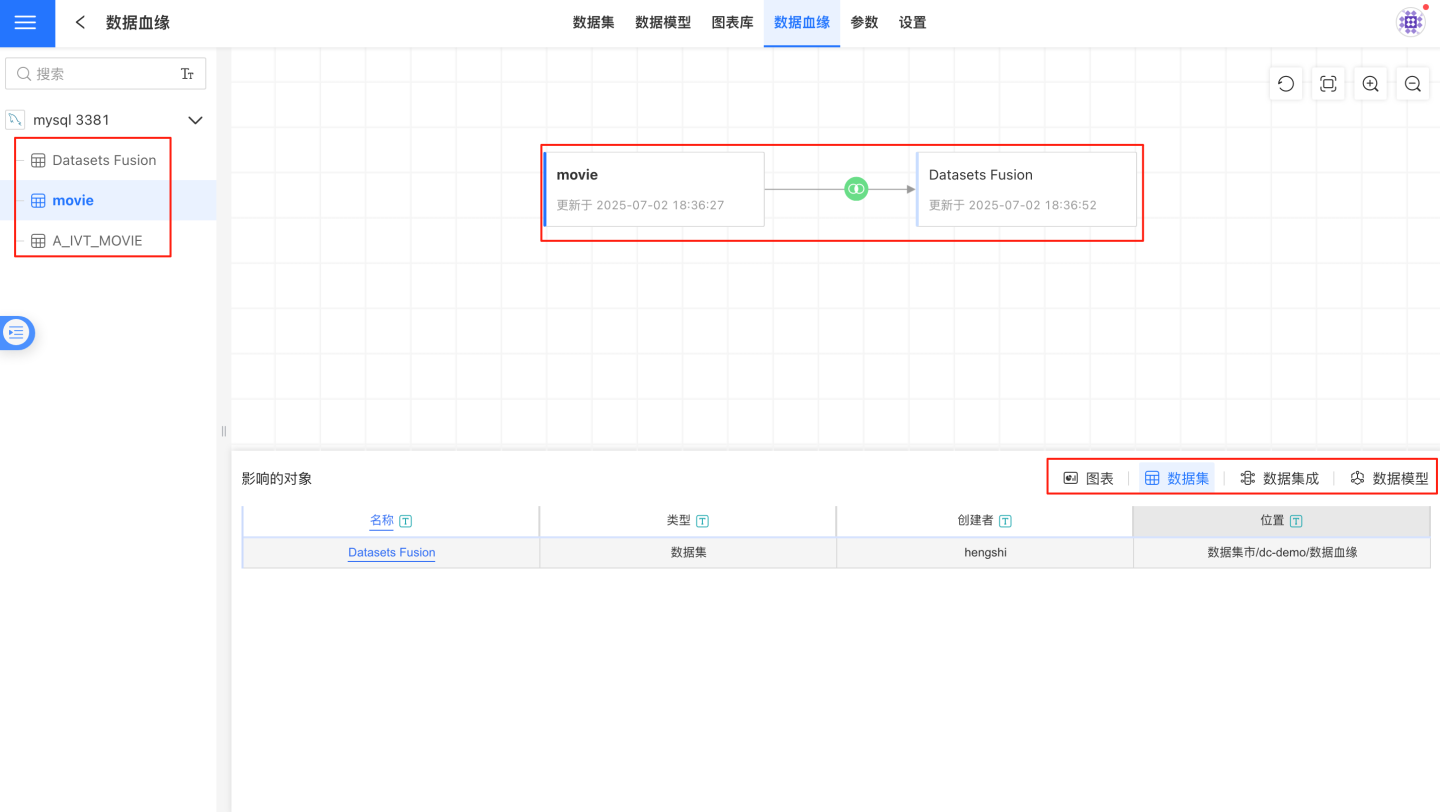Screen dimensions: 1440x812
Task: Collapse the mysql 3381 connection tree
Action: 196,120
